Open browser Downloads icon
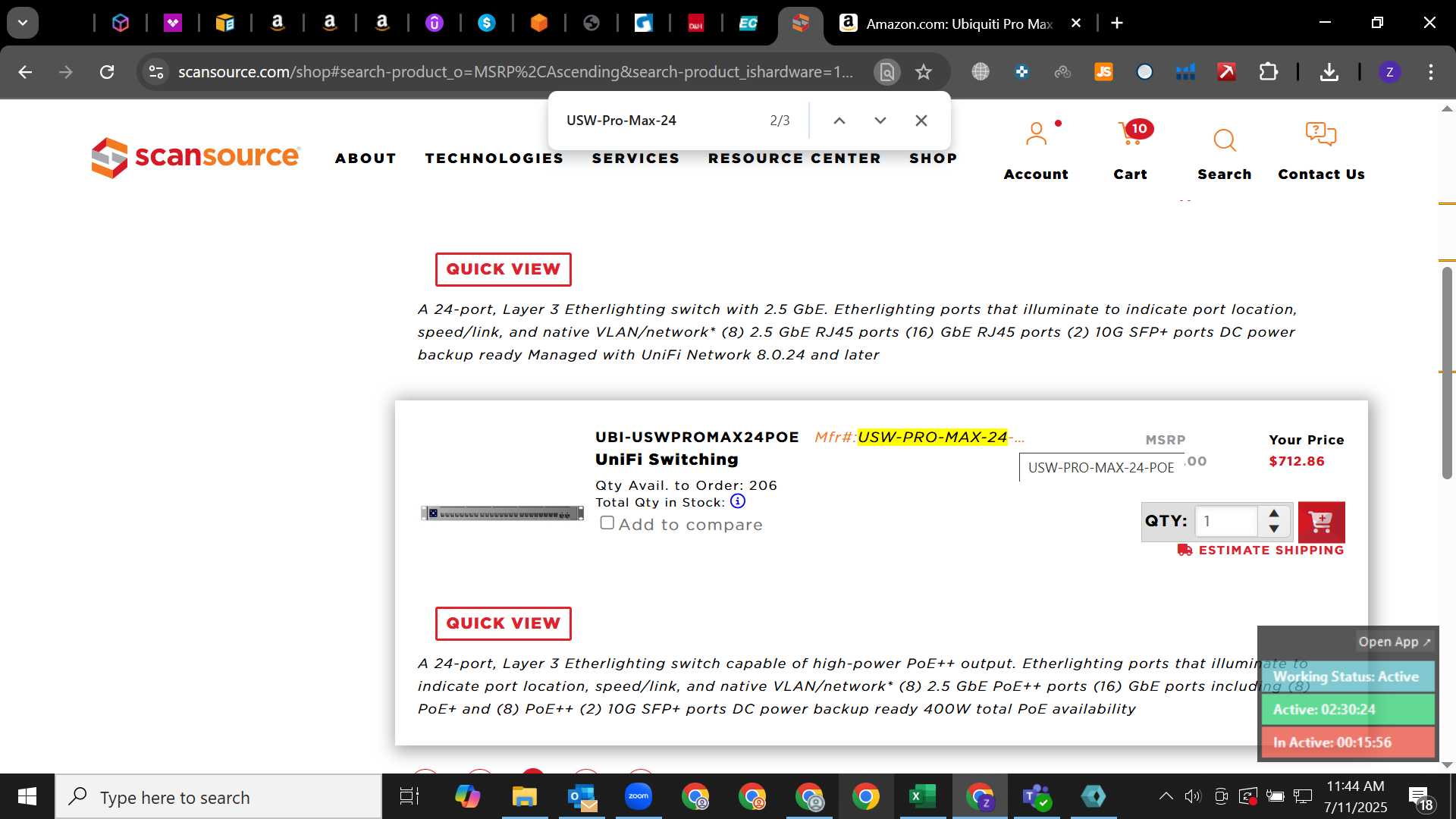Image resolution: width=1456 pixels, height=819 pixels. click(1329, 72)
